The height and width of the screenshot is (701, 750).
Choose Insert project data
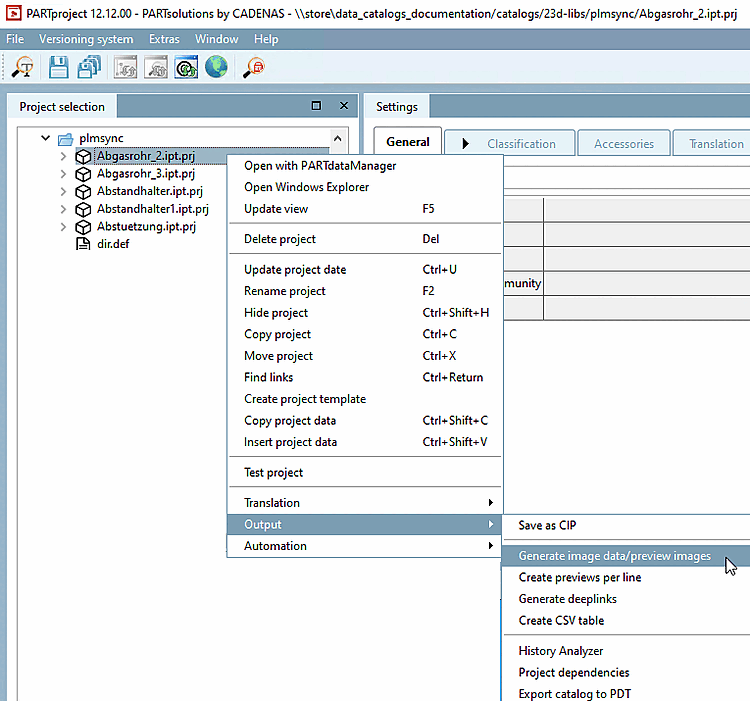[x=364, y=442]
